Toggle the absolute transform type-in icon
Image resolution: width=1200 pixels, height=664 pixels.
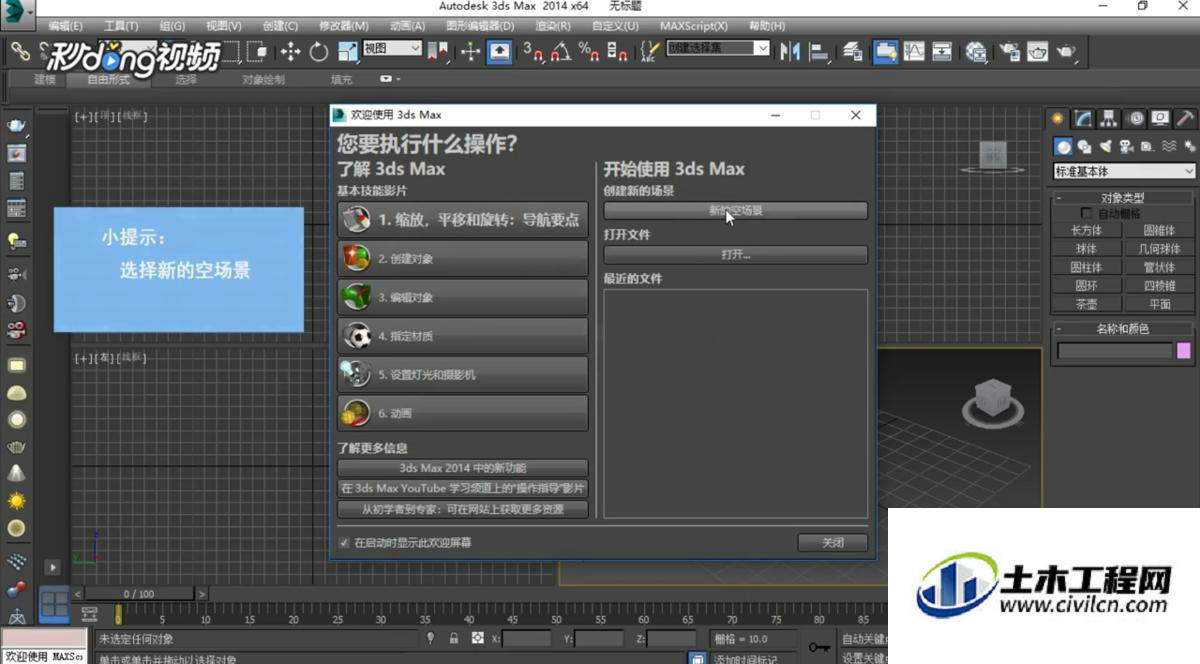478,638
